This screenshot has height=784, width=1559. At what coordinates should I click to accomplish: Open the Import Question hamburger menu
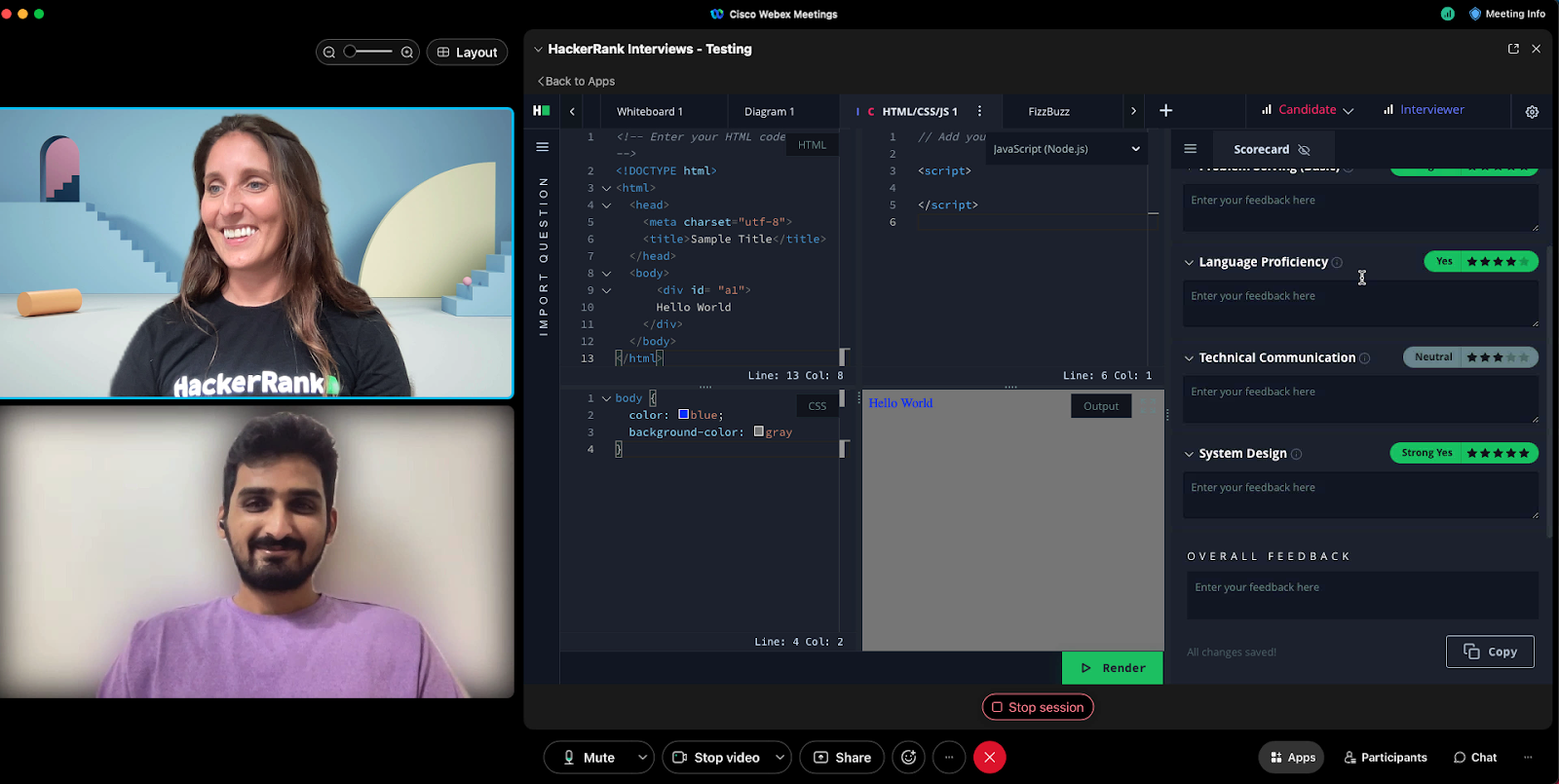pos(543,147)
